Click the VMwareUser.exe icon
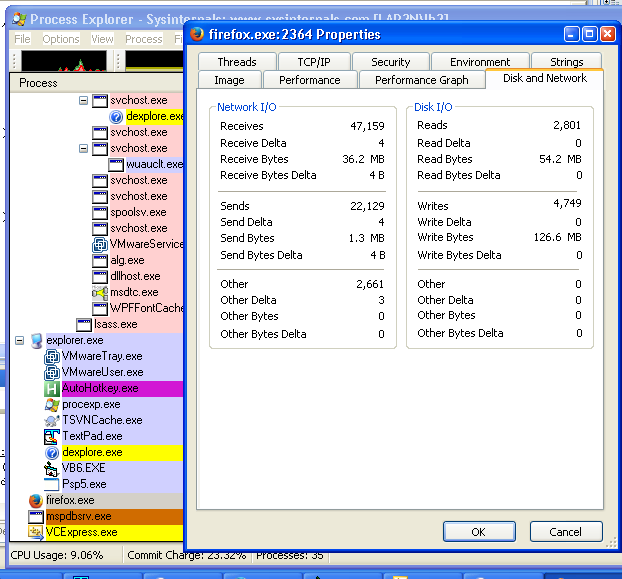The image size is (622, 579). point(52,372)
